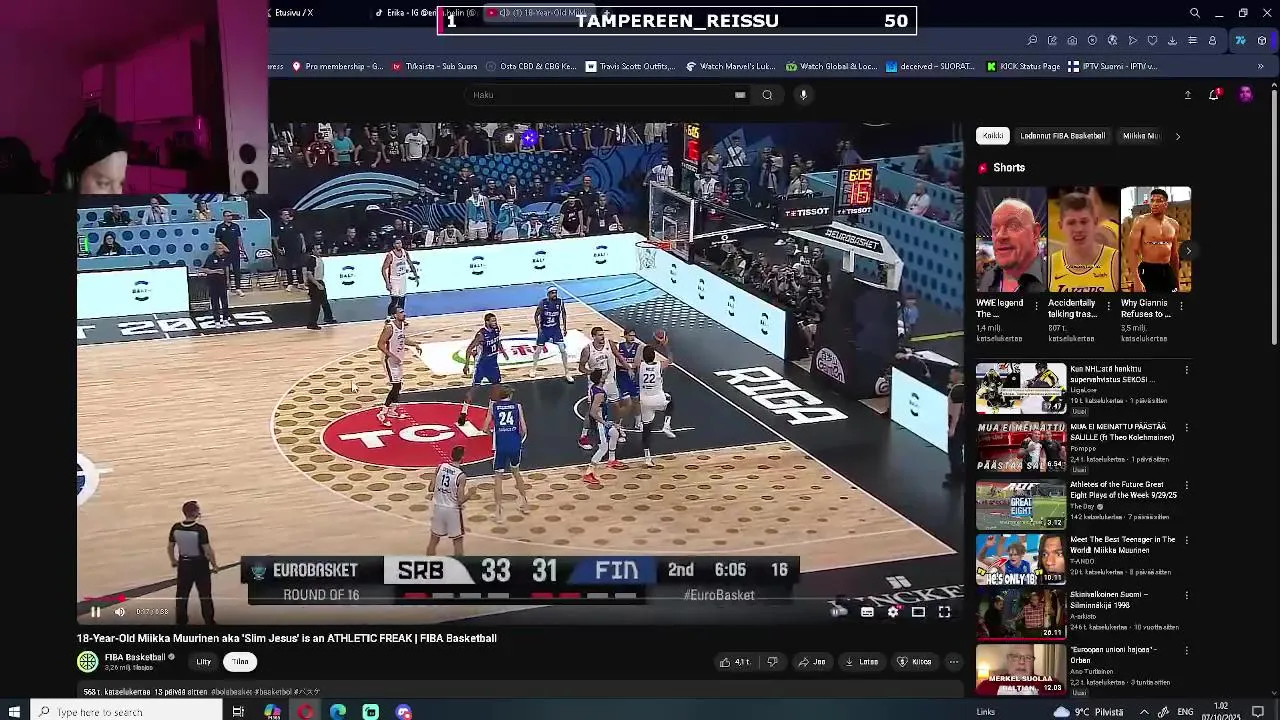Screen dimensions: 1280x720
Task: Select the Miikka Muurinen filter chip
Action: [1140, 136]
